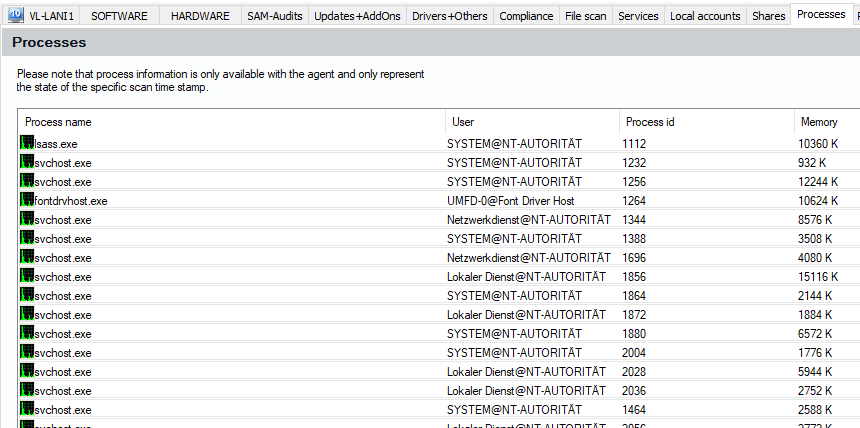Click the computer icon on the VL-LANI1 tab
Viewport: 860px width, 428px height.
click(x=17, y=16)
